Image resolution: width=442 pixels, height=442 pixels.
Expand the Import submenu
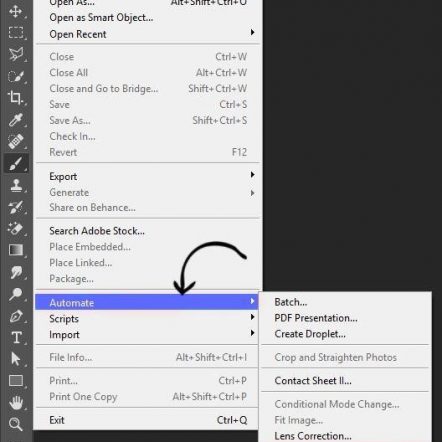[x=147, y=334]
